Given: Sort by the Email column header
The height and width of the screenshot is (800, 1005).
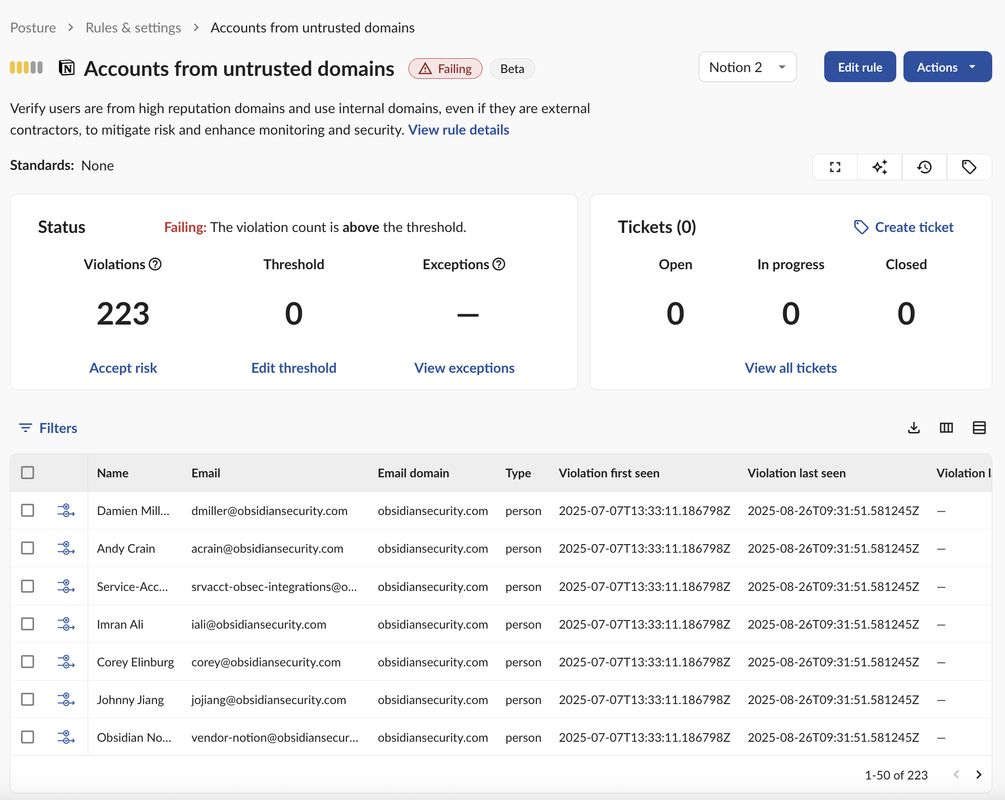Looking at the screenshot, I should pos(206,473).
